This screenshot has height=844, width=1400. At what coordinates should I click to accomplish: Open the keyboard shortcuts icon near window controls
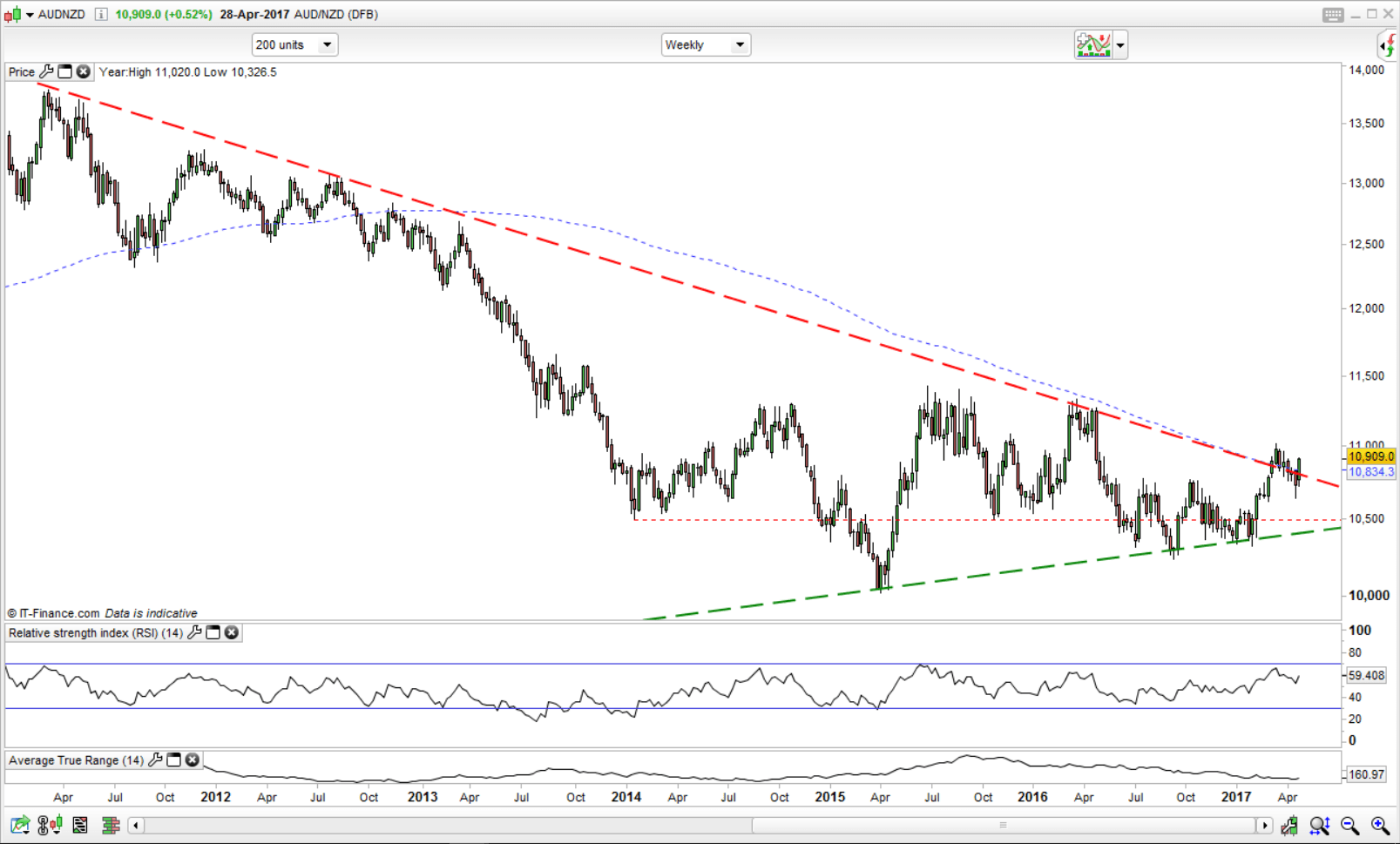[x=1332, y=14]
